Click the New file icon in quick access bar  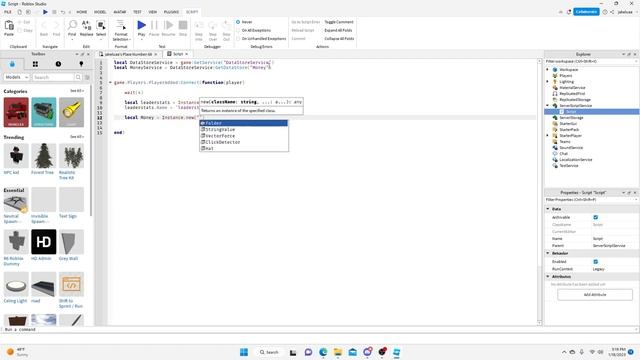coord(19,12)
